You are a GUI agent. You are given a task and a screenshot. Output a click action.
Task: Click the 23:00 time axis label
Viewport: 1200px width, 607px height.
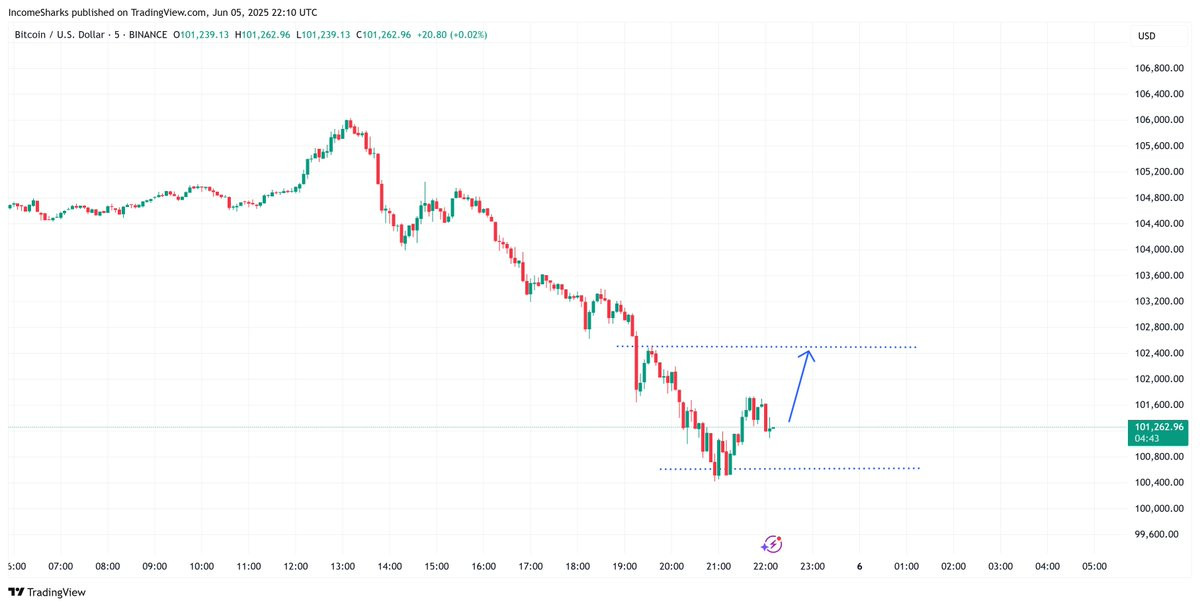[x=812, y=566]
